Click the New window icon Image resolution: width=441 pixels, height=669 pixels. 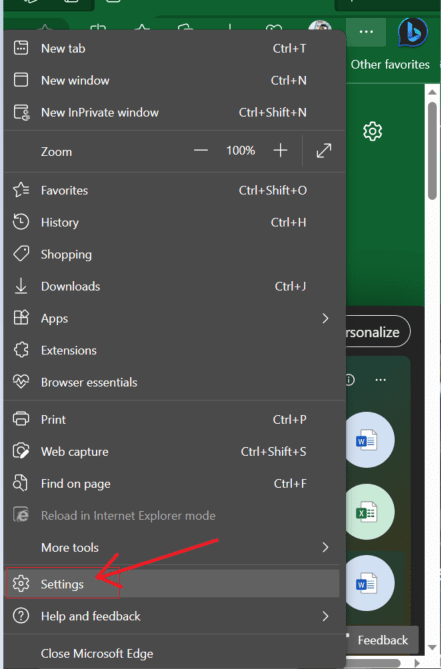[x=21, y=80]
